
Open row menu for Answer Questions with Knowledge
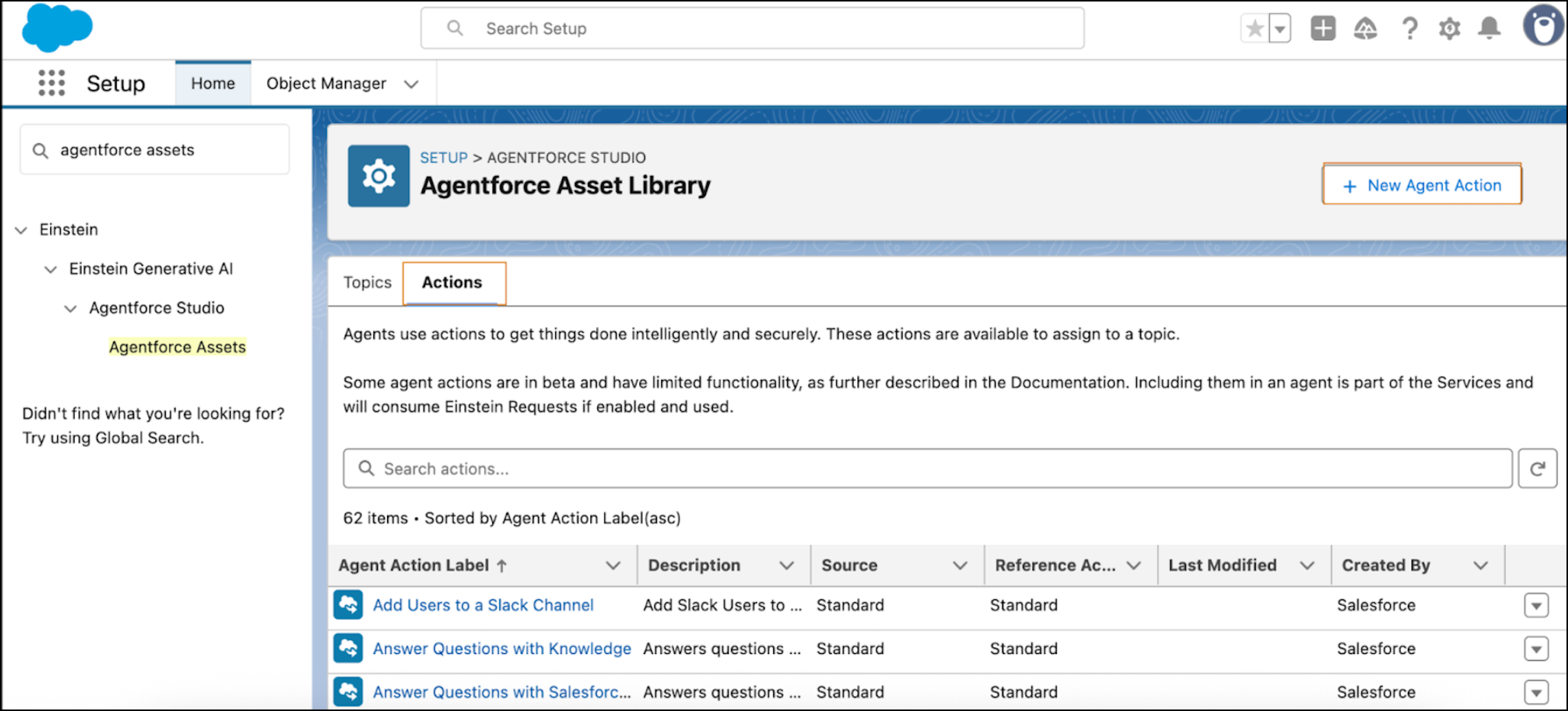click(1536, 649)
